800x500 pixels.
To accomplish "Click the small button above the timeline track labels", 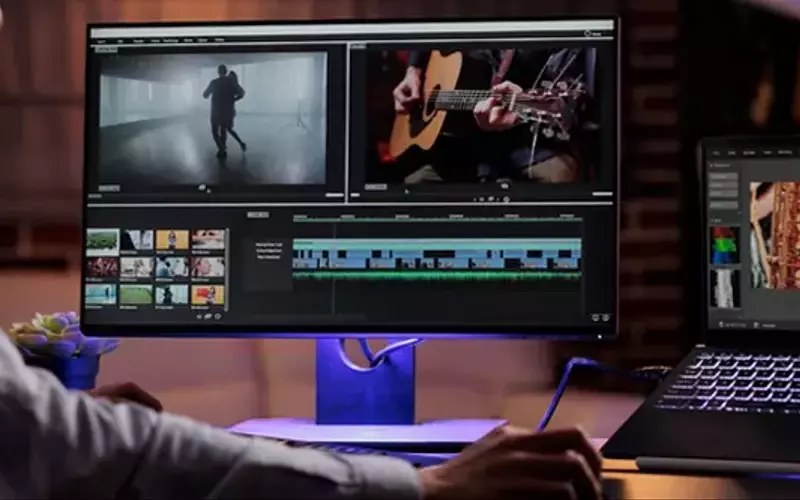I will (258, 215).
